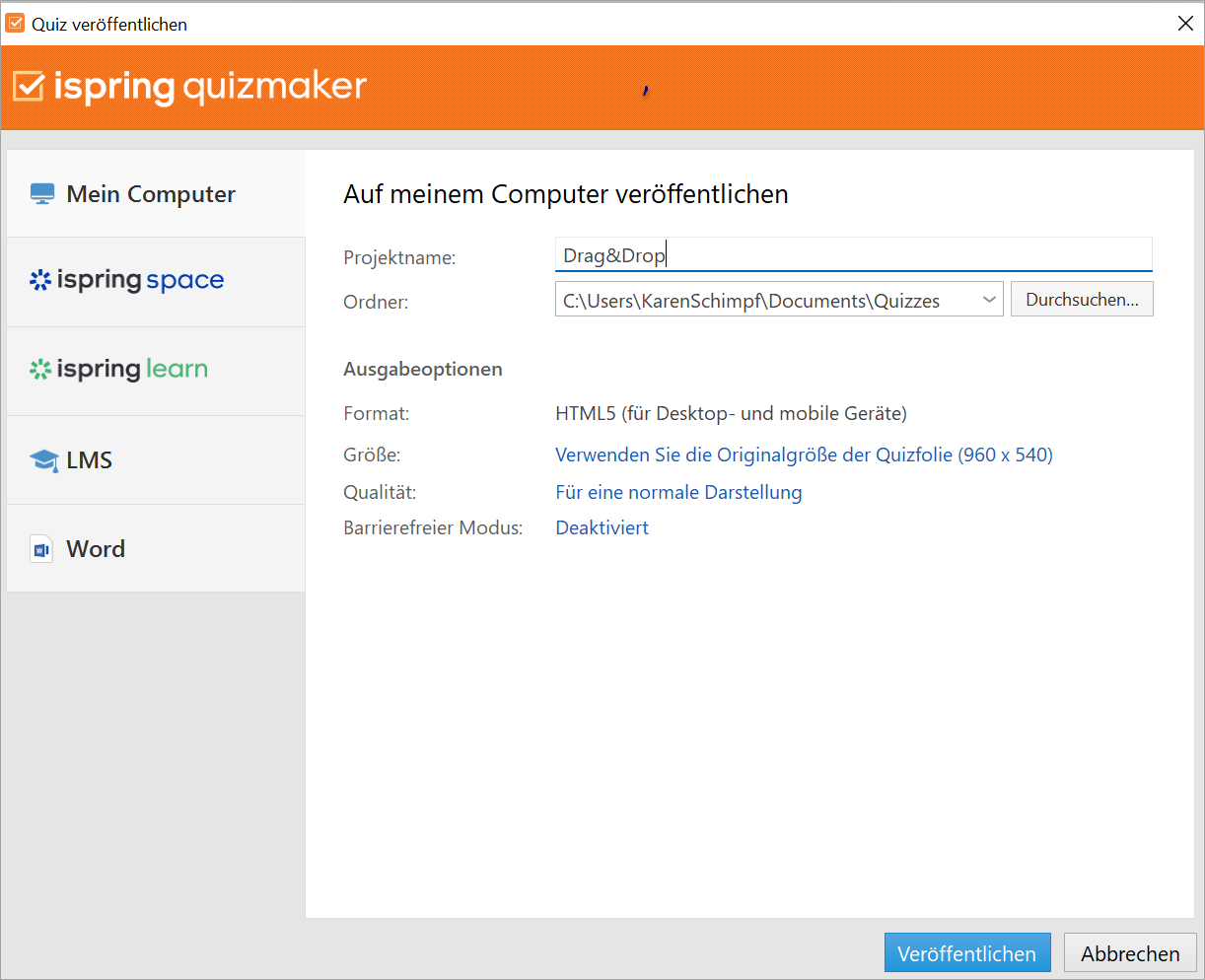The width and height of the screenshot is (1205, 980).
Task: Open the Größe original size link
Action: tap(804, 455)
